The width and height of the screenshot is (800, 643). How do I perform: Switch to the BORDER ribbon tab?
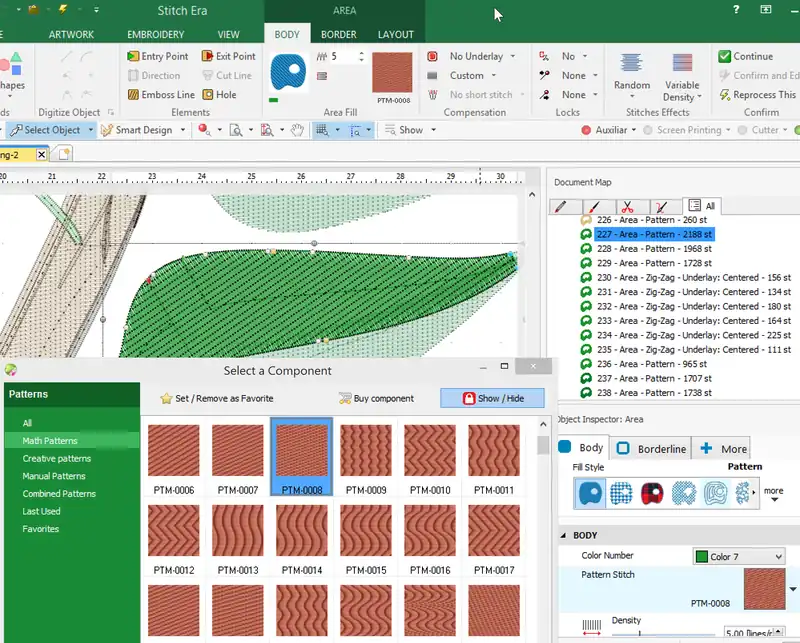pos(339,35)
